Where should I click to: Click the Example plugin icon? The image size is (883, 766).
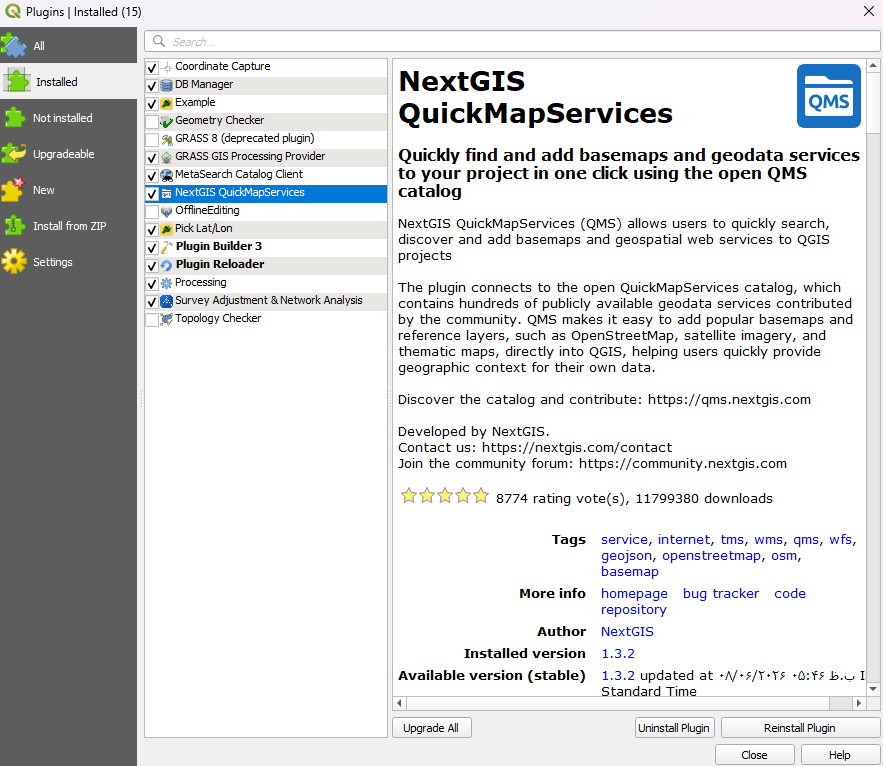[167, 104]
